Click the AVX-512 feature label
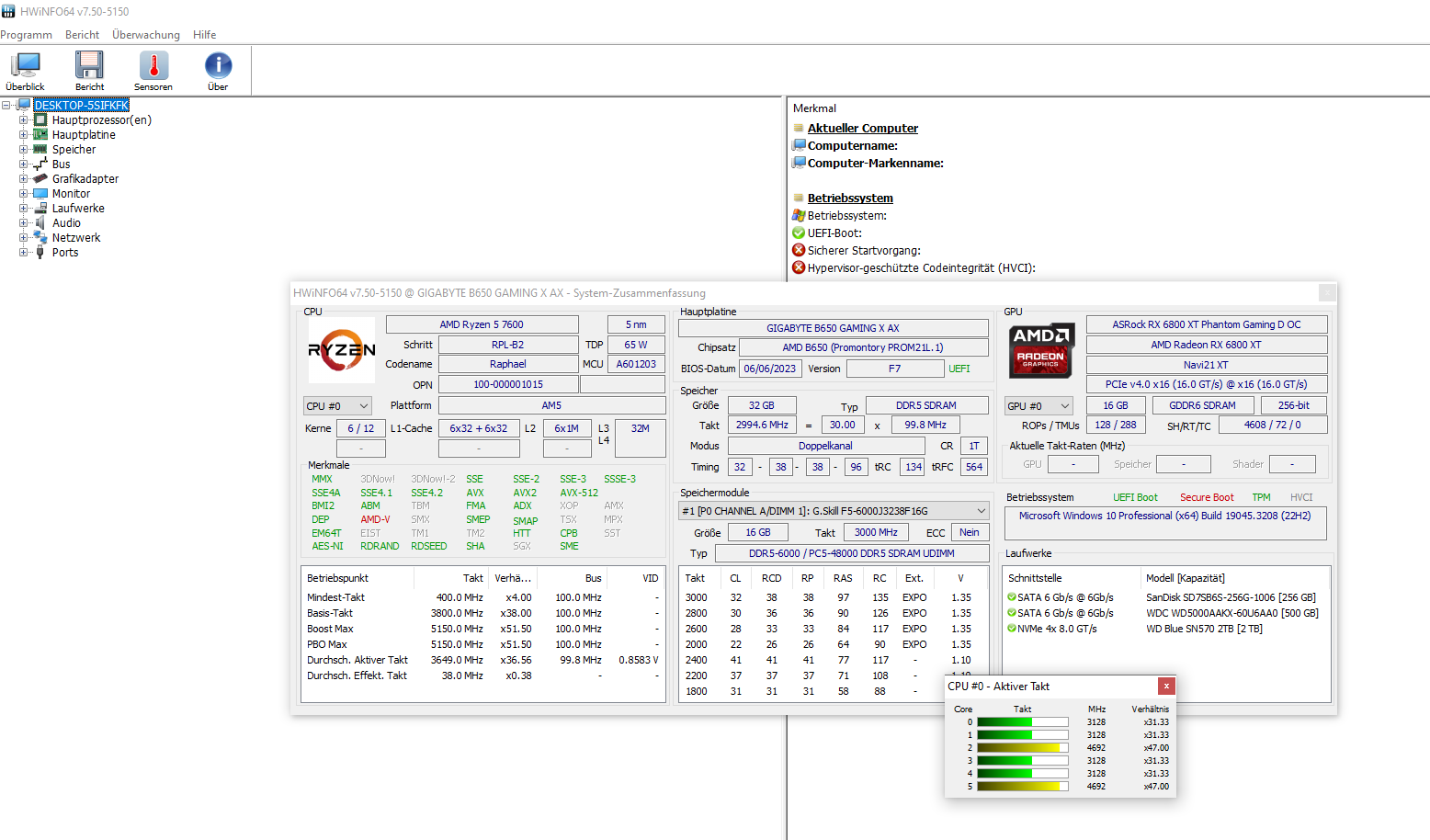The width and height of the screenshot is (1430, 840). [579, 493]
